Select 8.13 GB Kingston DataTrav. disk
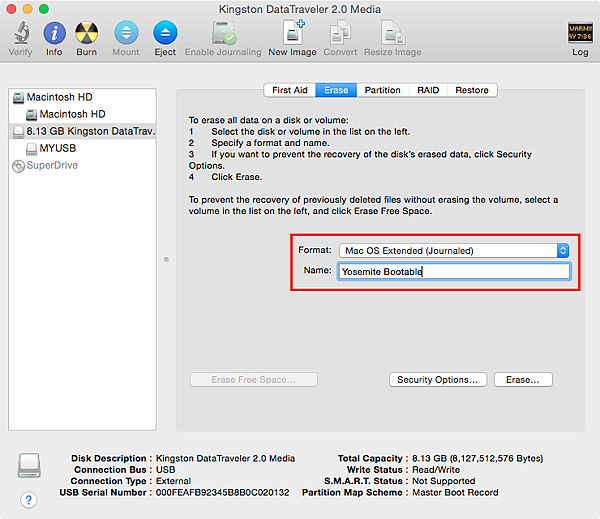Screen dimensions: 600x519 82,131
